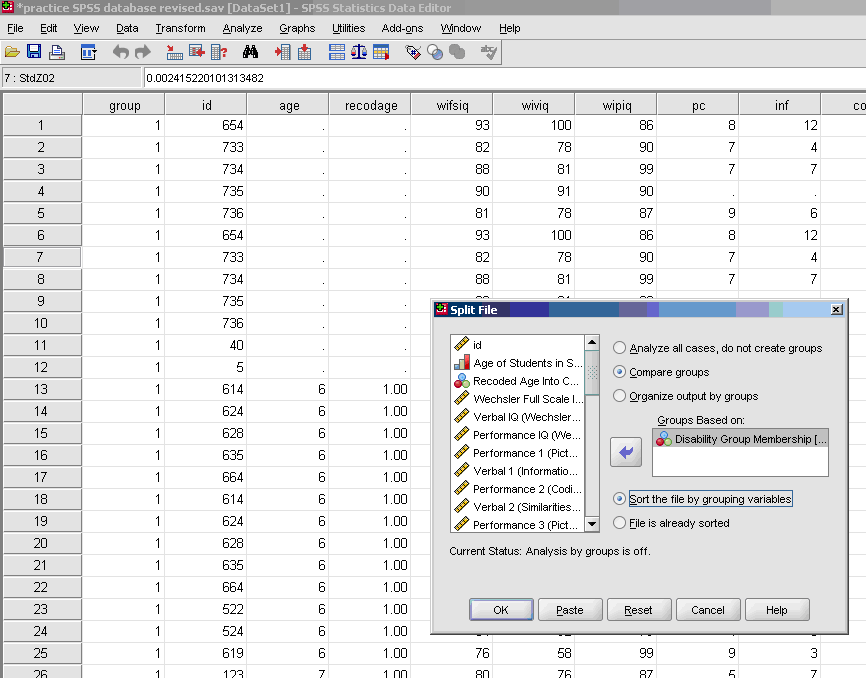
Task: Toggle the Value Labels toolbar icon
Action: (413, 52)
